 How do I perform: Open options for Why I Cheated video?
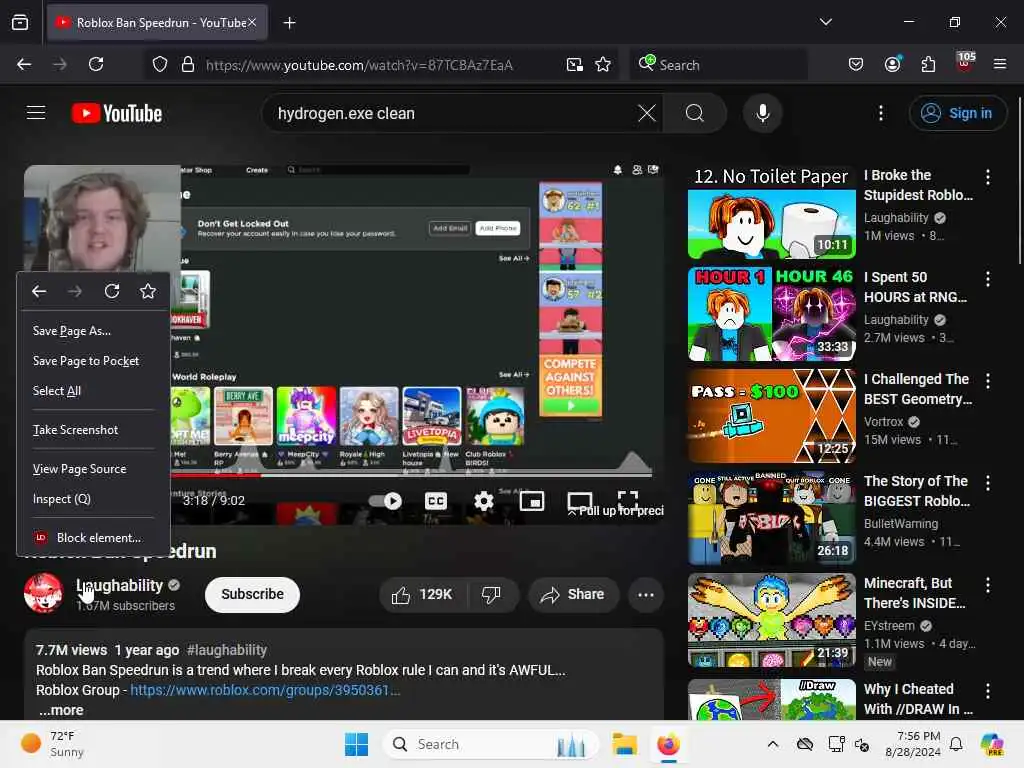(987, 690)
